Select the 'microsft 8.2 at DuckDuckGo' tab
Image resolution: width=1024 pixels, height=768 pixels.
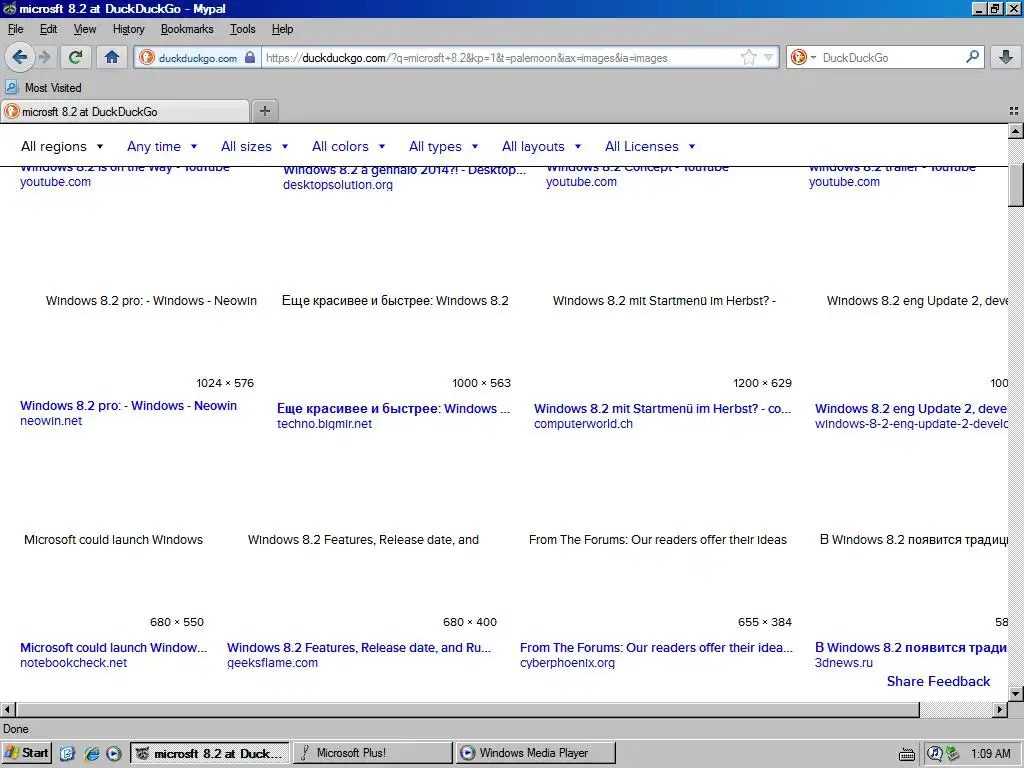pos(125,112)
